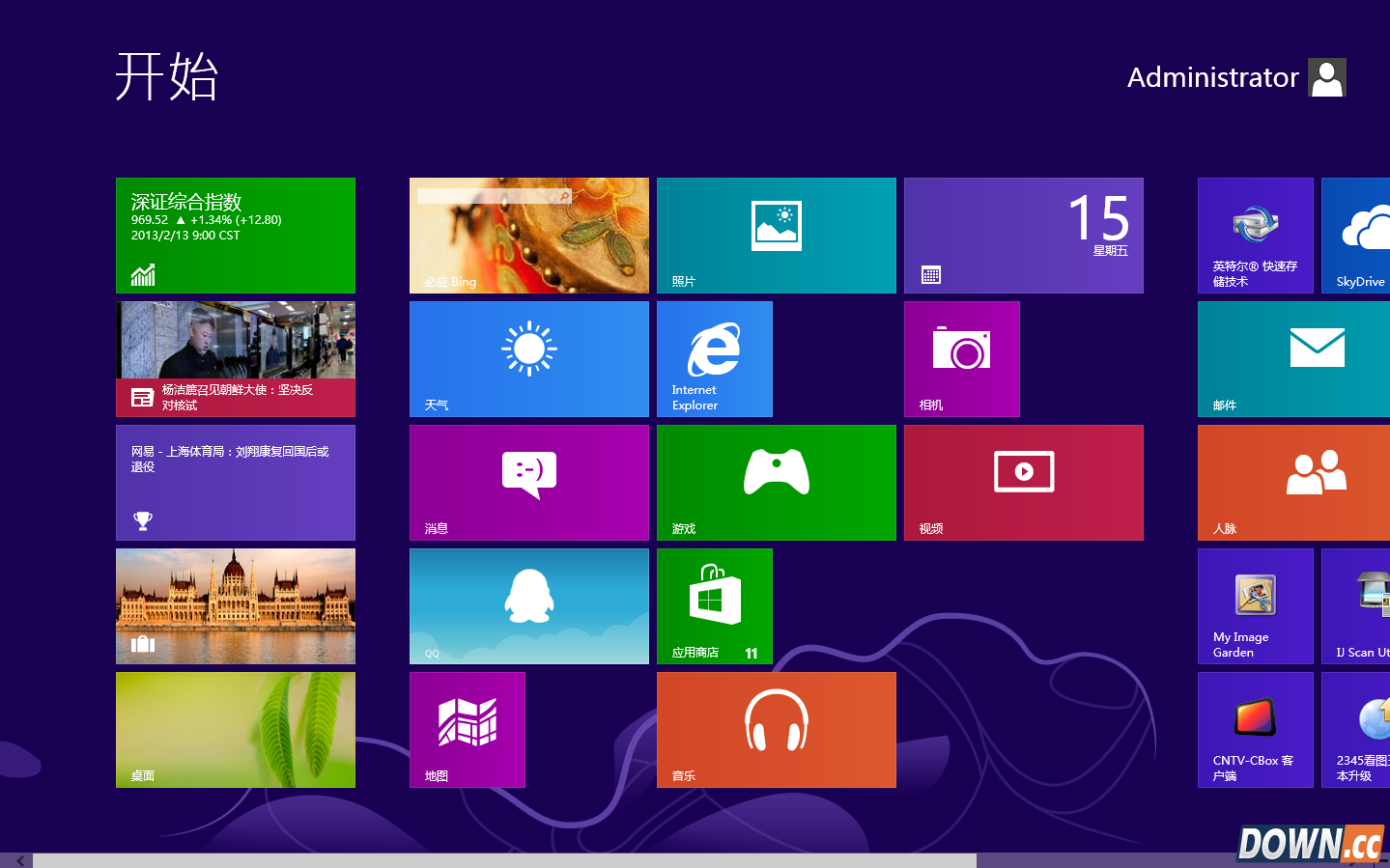
Task: Open the 应用商店 Store showing 11 updates
Action: 714,606
